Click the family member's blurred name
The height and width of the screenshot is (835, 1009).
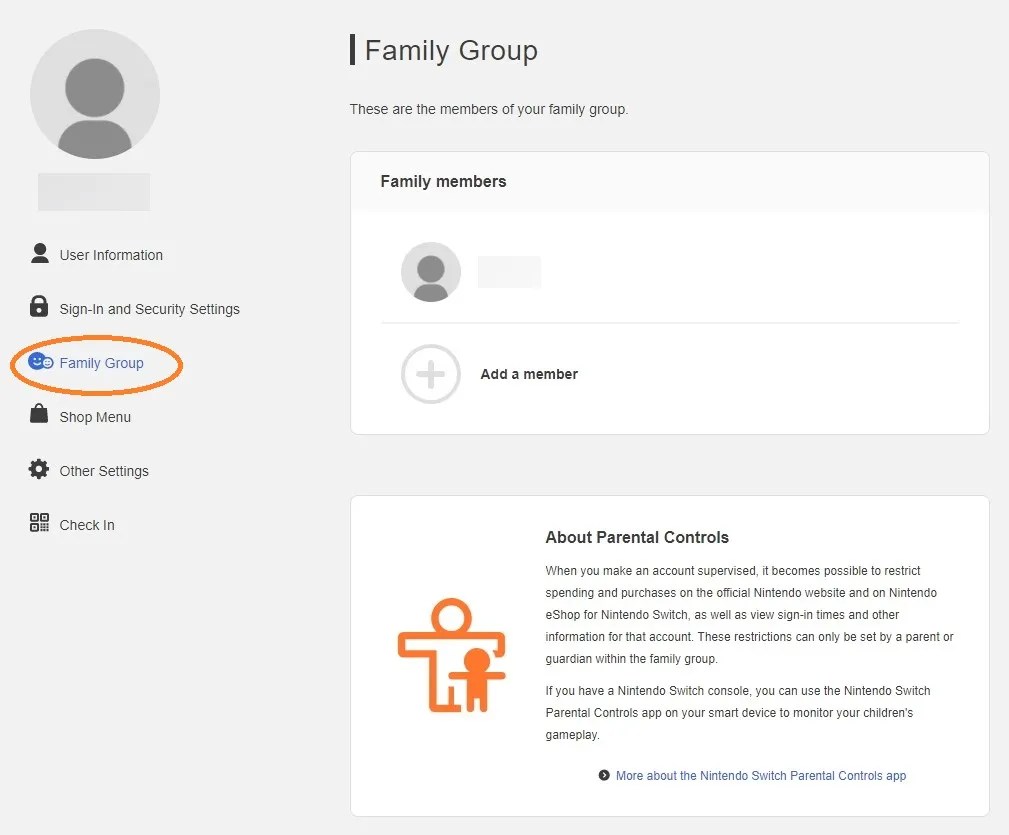509,272
